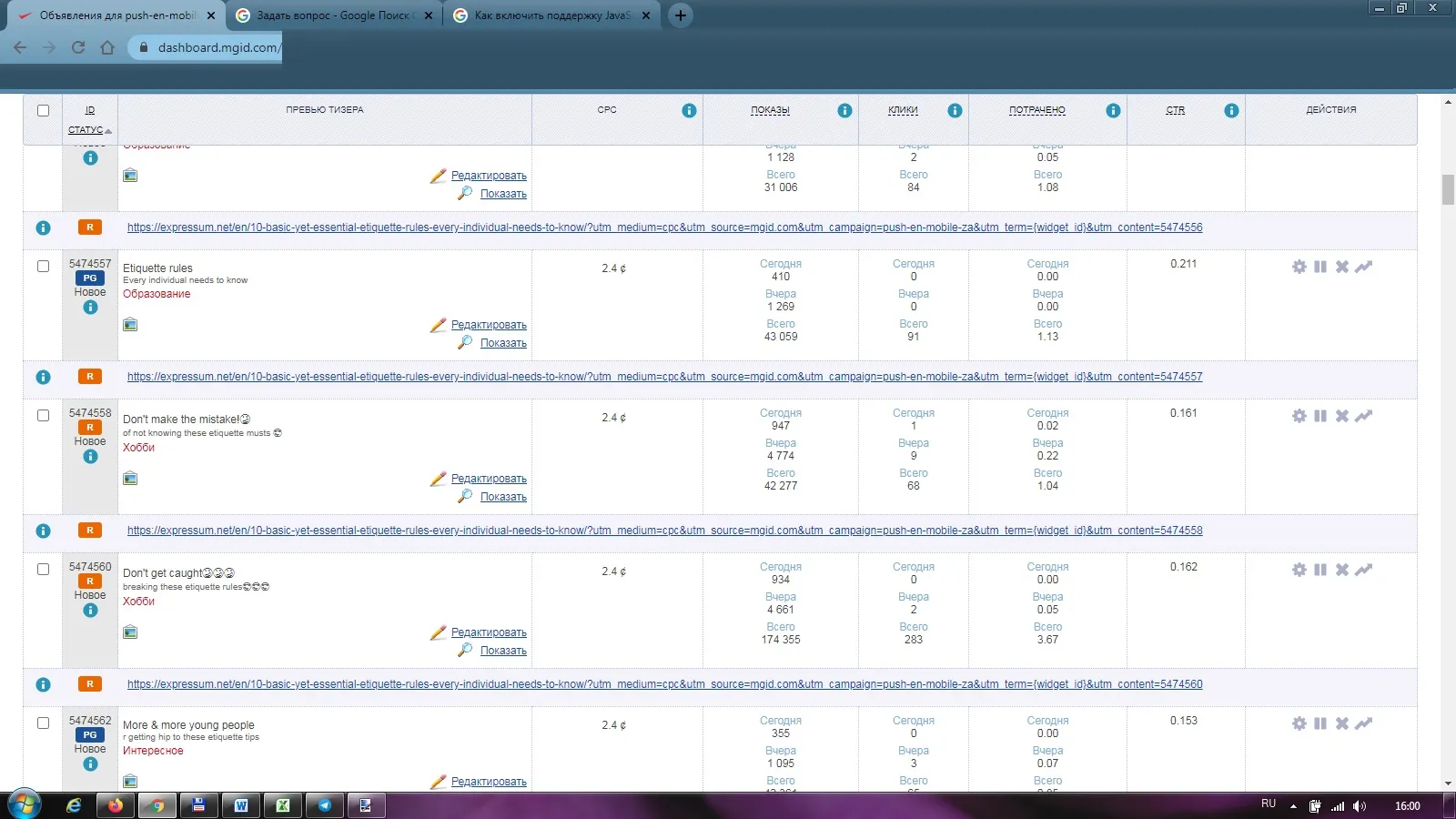This screenshot has height=819, width=1456.
Task: Switch to Как включить поддержку JavaScript tab
Action: (x=551, y=15)
